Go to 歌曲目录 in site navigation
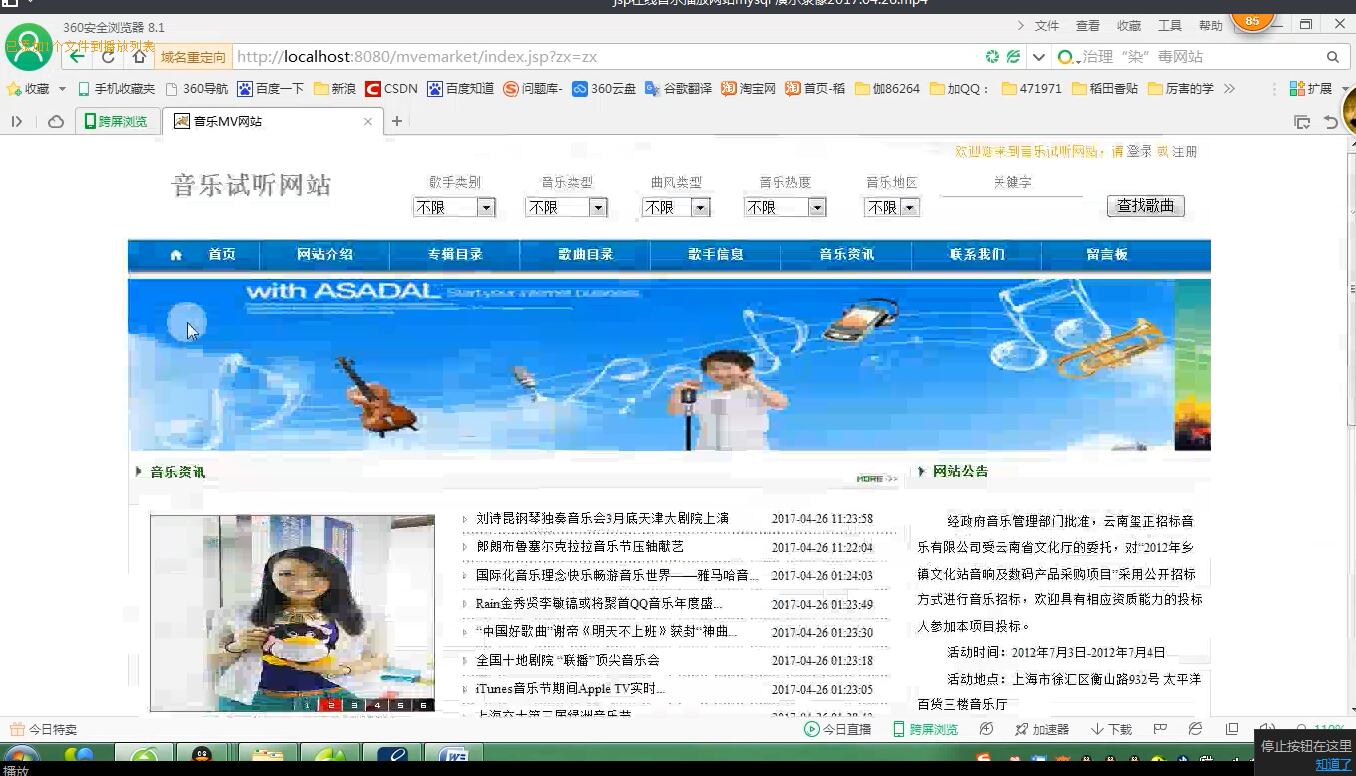The height and width of the screenshot is (776, 1356). coord(585,255)
